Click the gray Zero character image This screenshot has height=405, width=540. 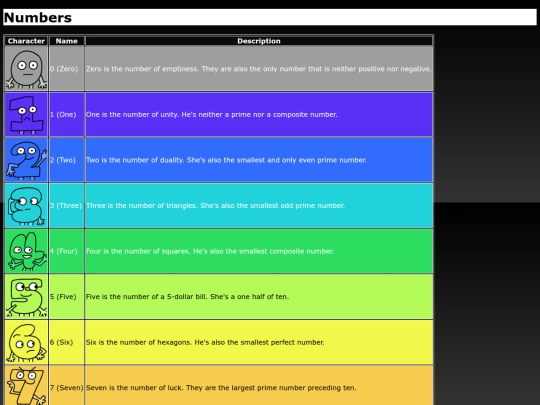click(x=26, y=69)
